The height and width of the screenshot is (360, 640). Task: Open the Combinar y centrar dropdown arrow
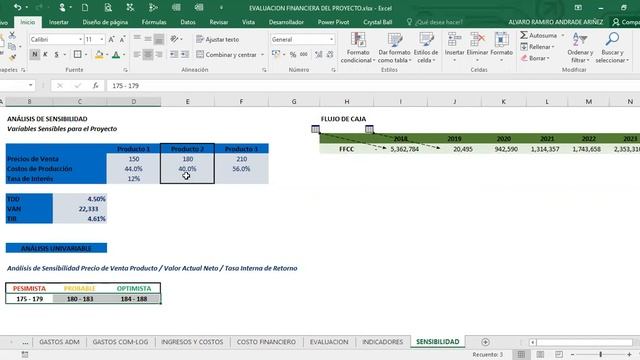pos(262,55)
